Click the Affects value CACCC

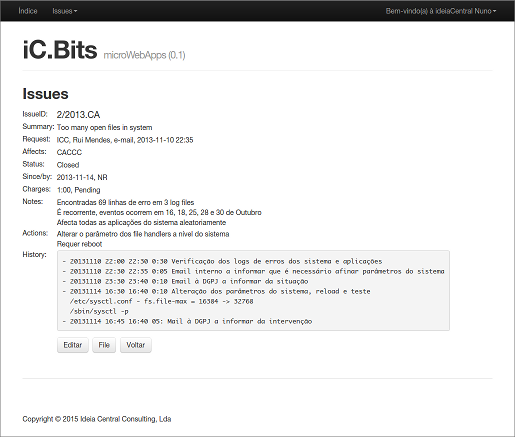click(x=69, y=152)
